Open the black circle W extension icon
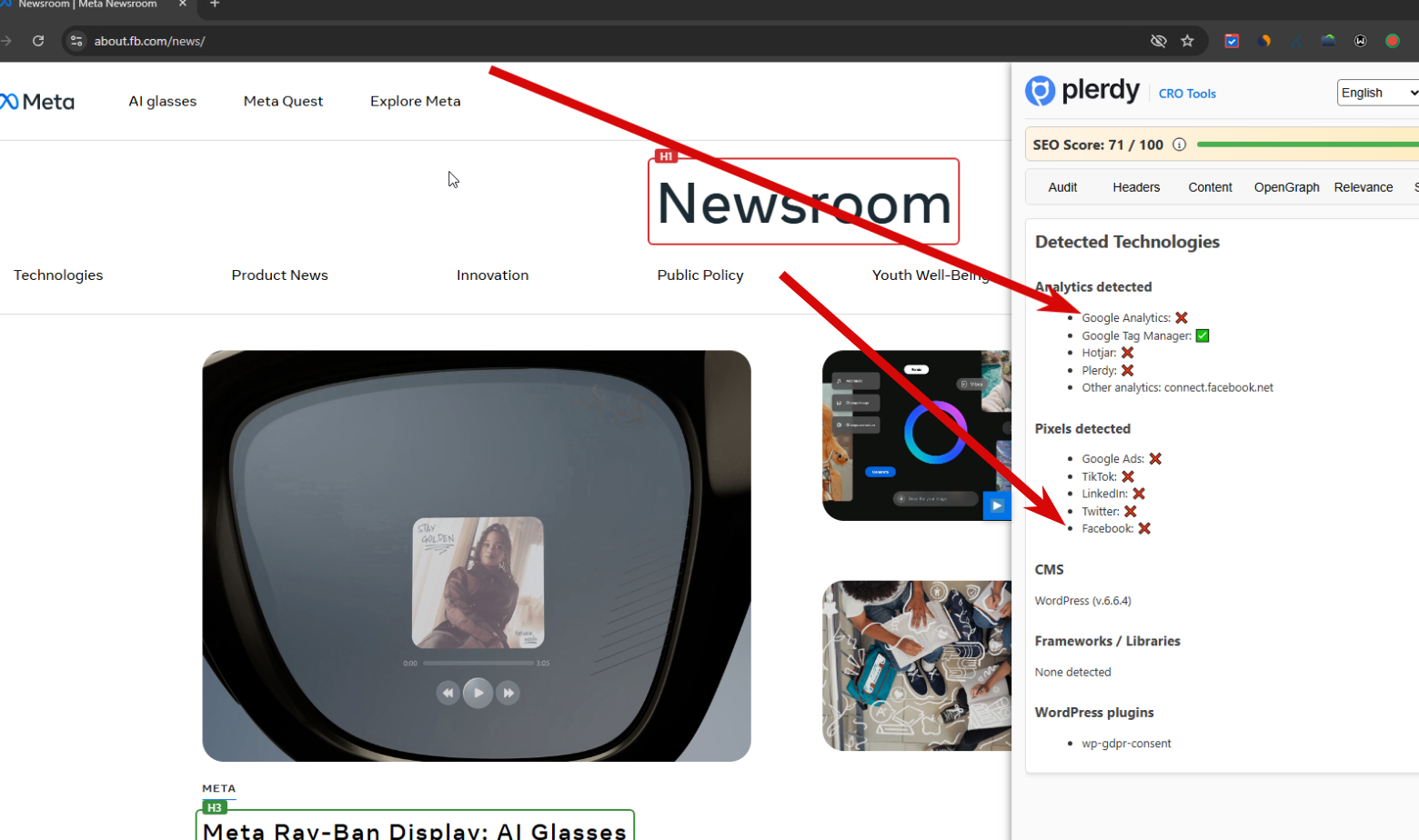Screen dimensions: 1419x840 1361,41
